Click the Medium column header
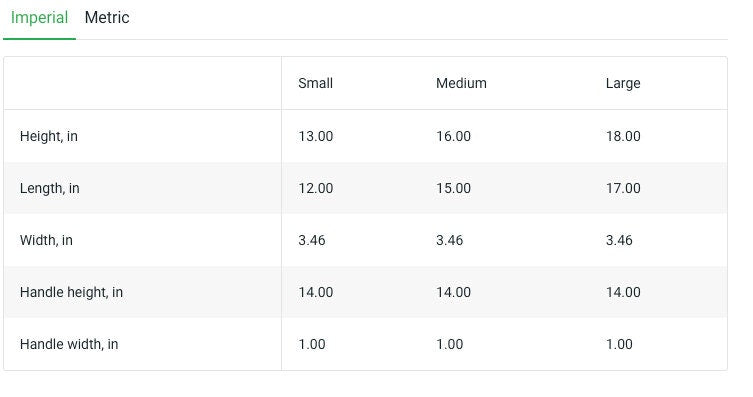Viewport: 753px width, 397px height. click(x=461, y=83)
